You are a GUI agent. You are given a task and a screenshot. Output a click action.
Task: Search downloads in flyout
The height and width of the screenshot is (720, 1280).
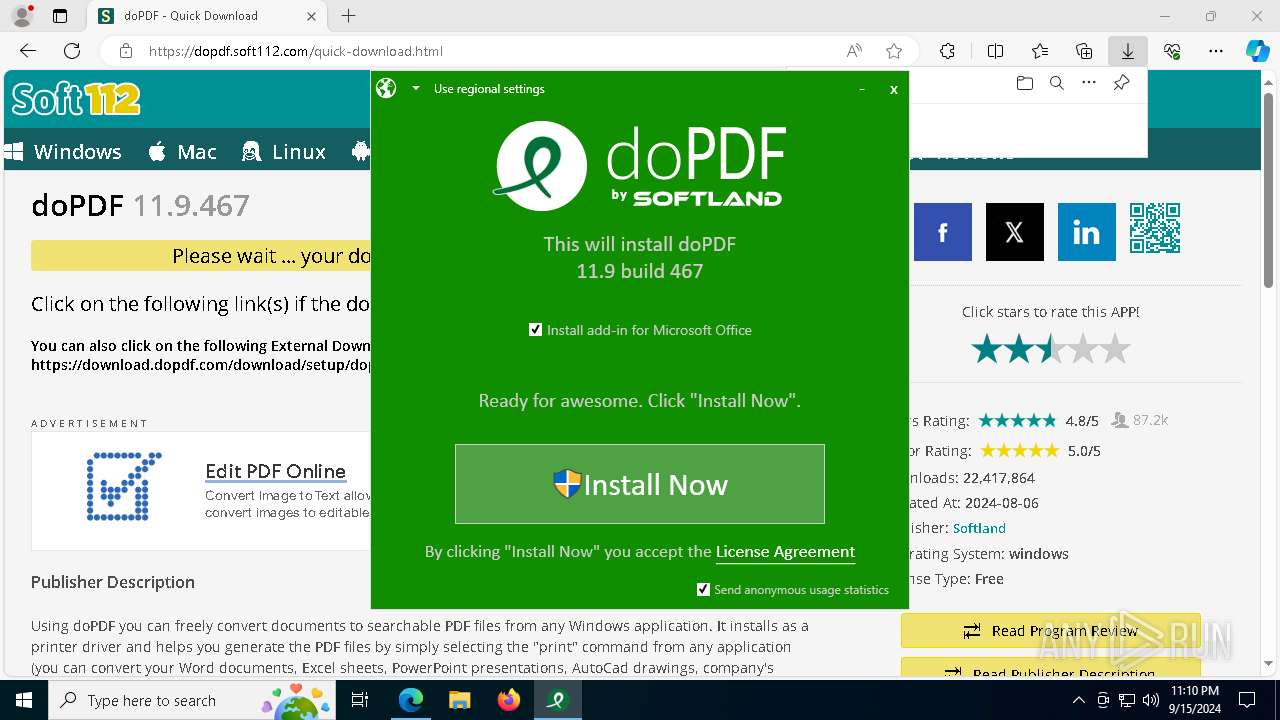point(1056,83)
